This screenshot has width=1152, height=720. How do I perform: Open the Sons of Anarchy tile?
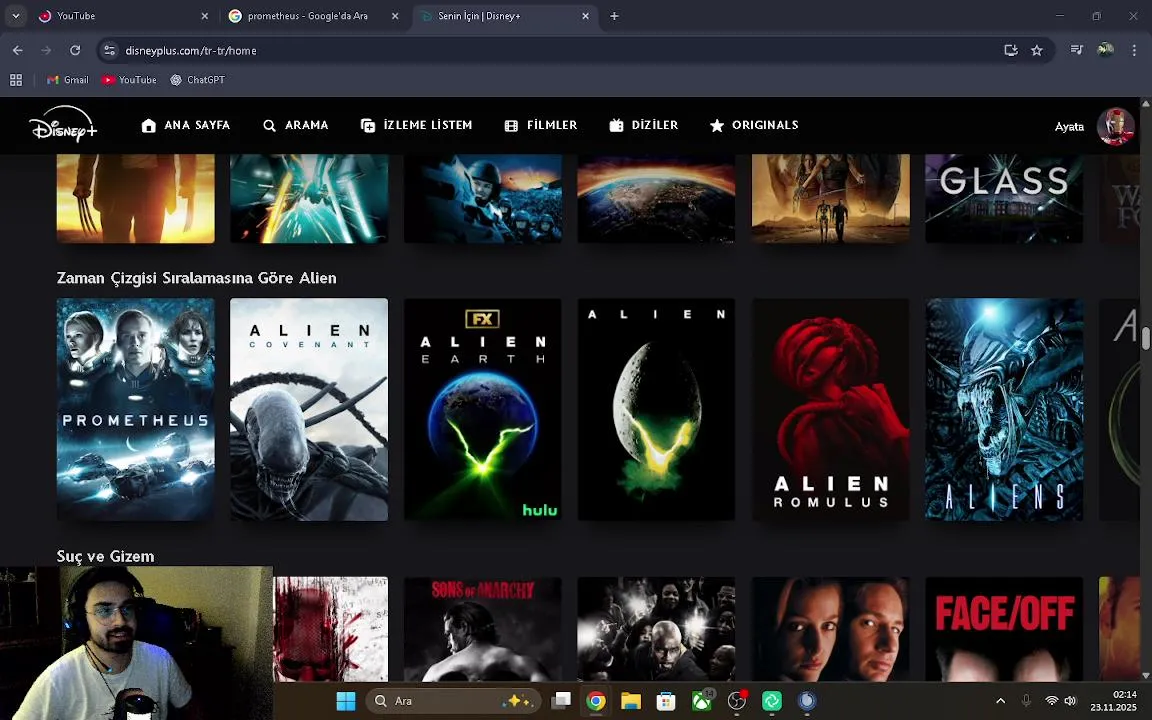pos(483,629)
